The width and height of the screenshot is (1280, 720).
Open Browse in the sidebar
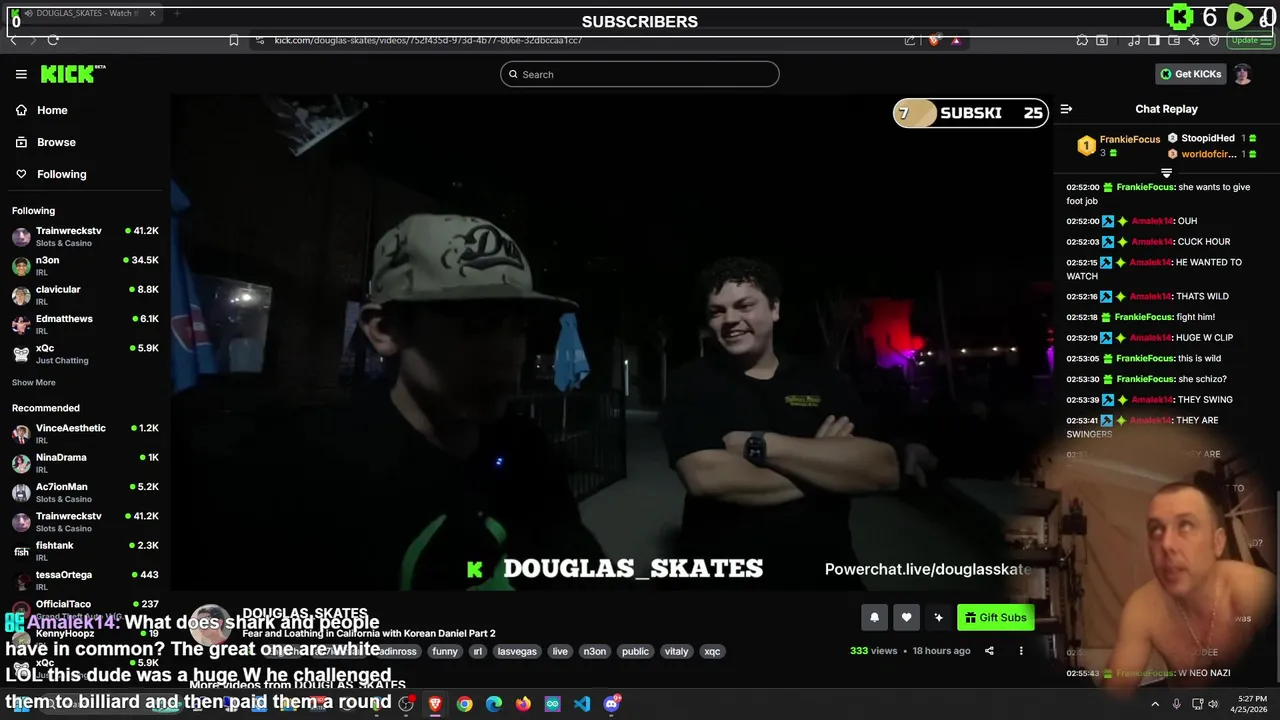tap(84, 142)
